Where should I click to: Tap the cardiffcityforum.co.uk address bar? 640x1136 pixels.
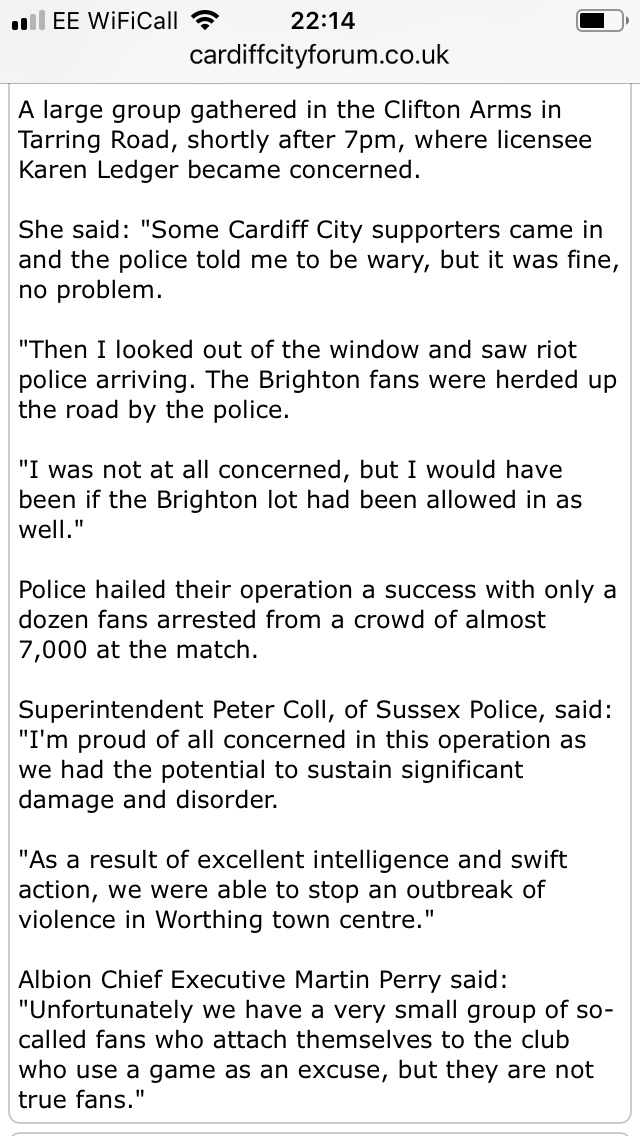coord(320,54)
